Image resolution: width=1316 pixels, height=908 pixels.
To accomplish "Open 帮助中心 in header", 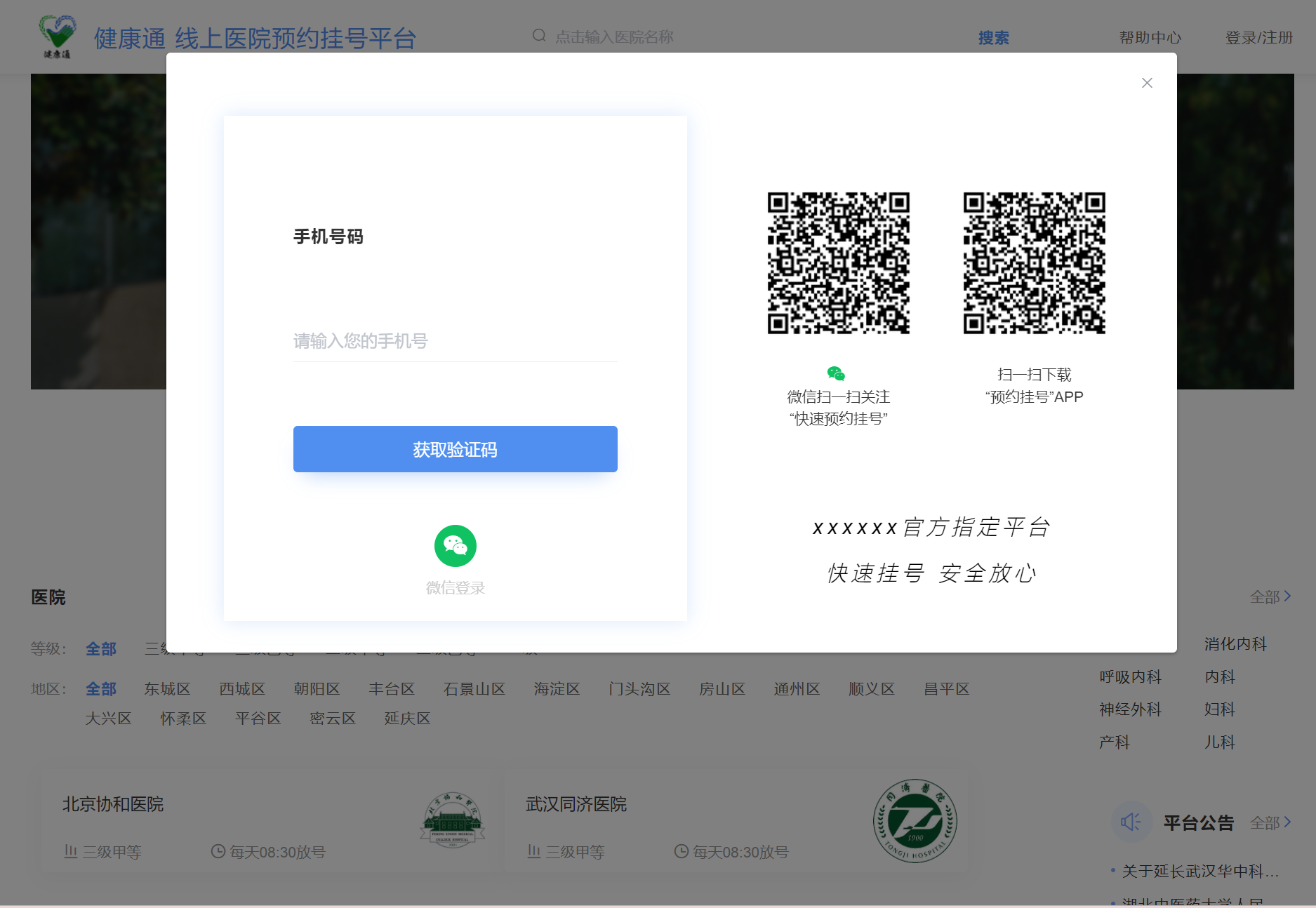I will [1150, 38].
